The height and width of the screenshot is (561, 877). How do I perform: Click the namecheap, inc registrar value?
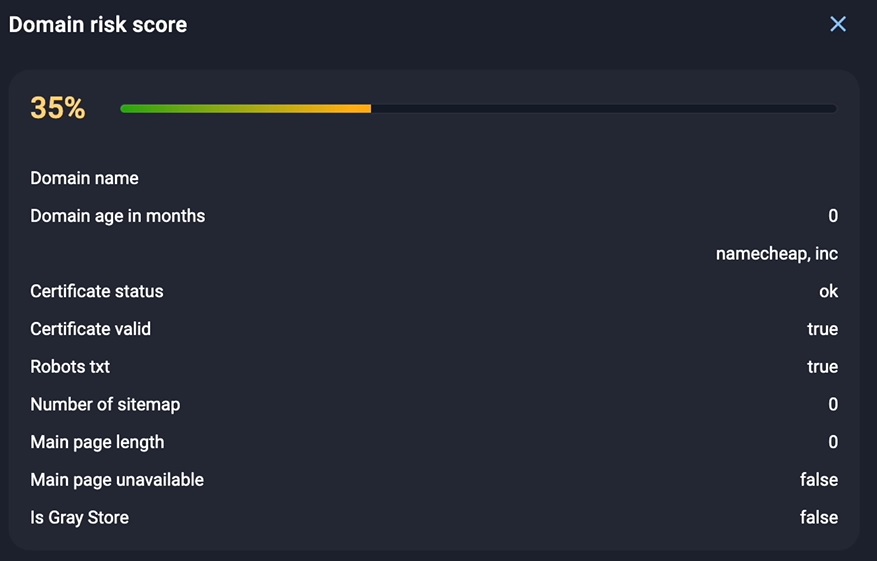pyautogui.click(x=776, y=254)
